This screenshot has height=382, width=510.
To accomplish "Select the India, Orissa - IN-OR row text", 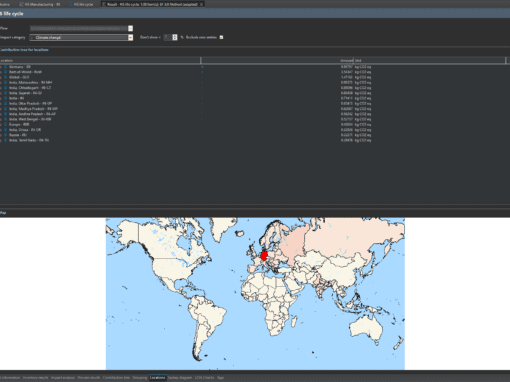I will [x=25, y=130].
